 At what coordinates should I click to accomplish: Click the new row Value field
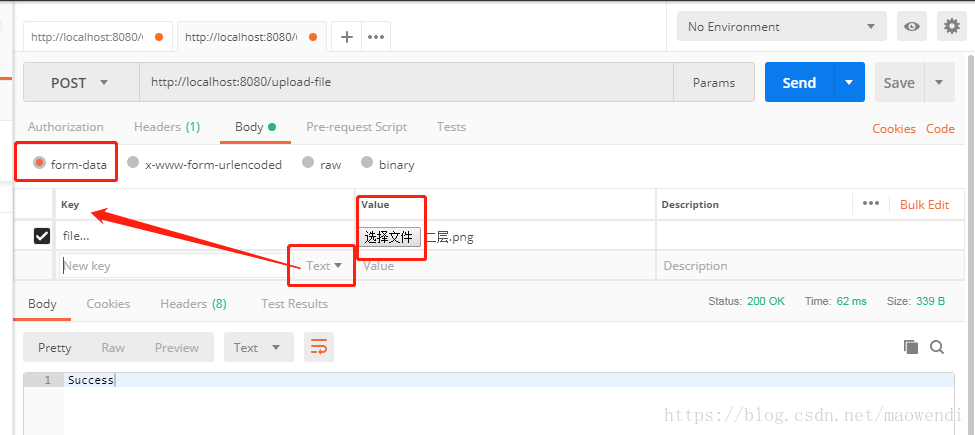click(x=506, y=266)
